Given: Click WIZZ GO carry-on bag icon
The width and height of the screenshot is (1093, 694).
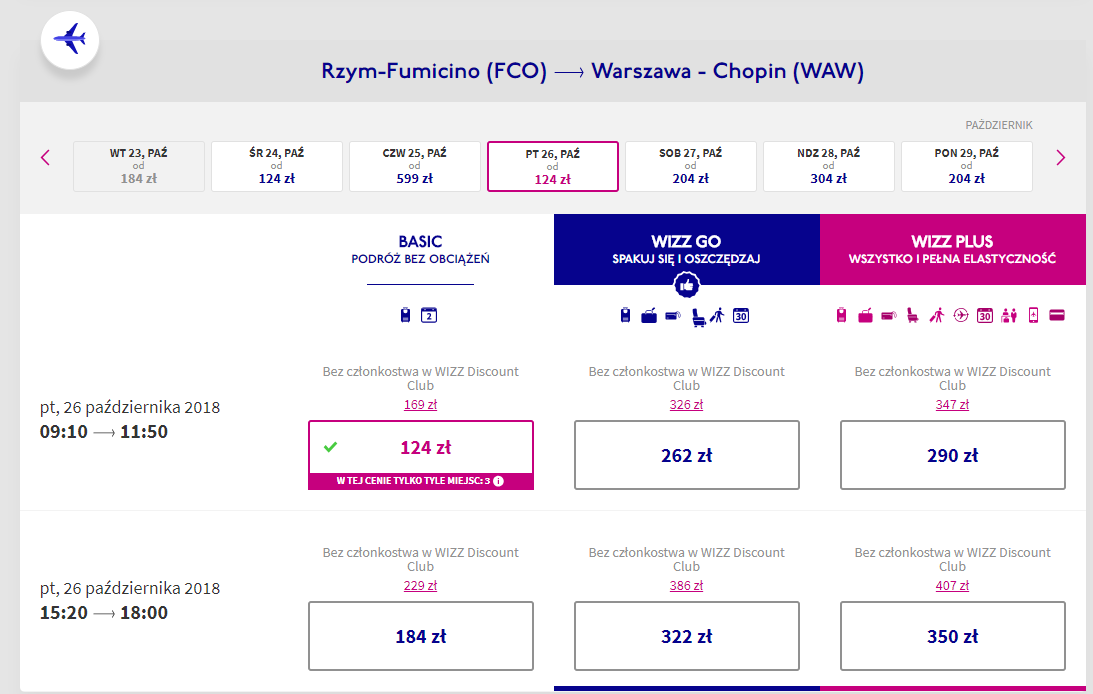Looking at the screenshot, I should pos(625,316).
